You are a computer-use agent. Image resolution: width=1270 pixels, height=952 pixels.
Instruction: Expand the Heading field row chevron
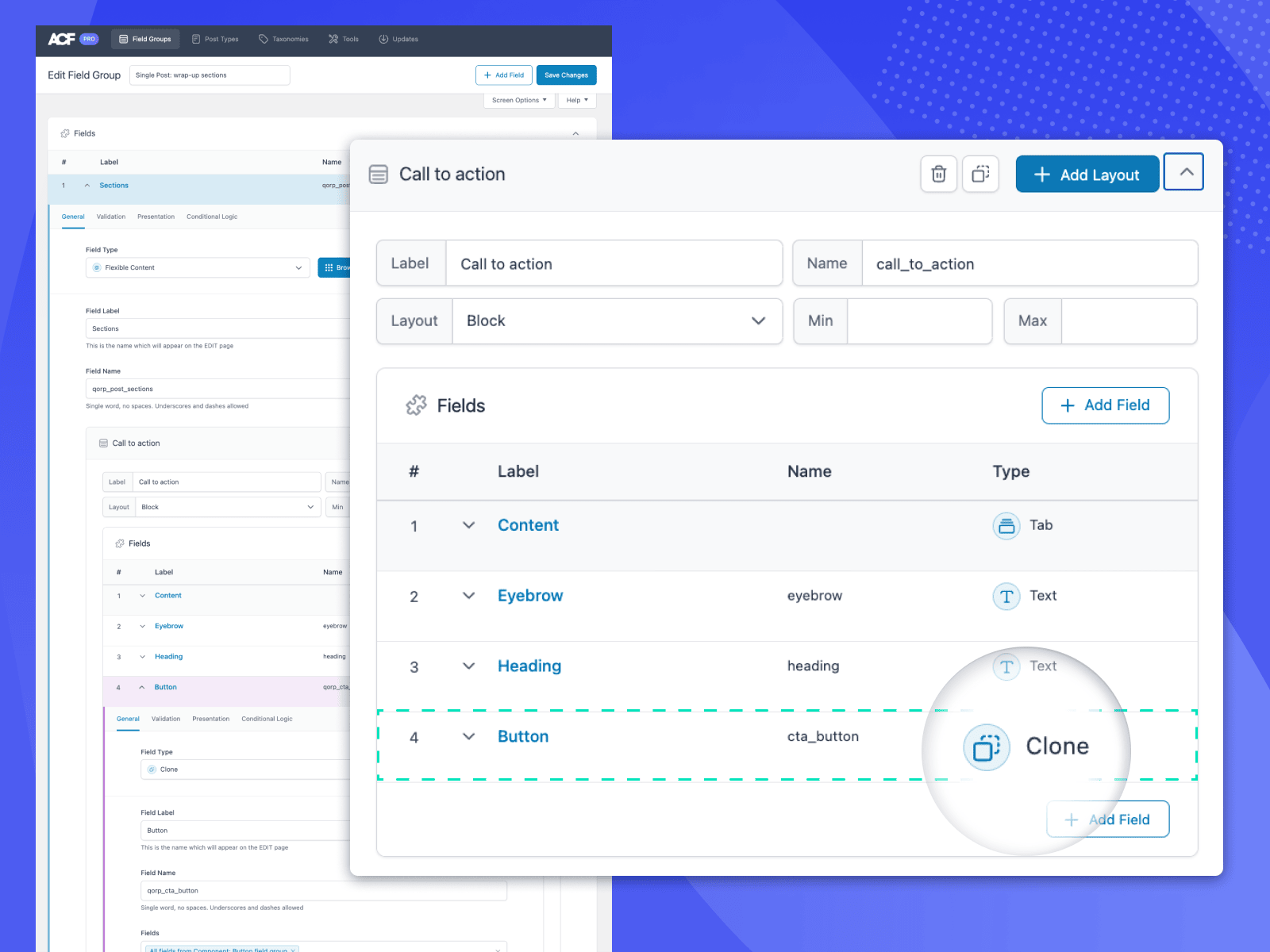(468, 666)
